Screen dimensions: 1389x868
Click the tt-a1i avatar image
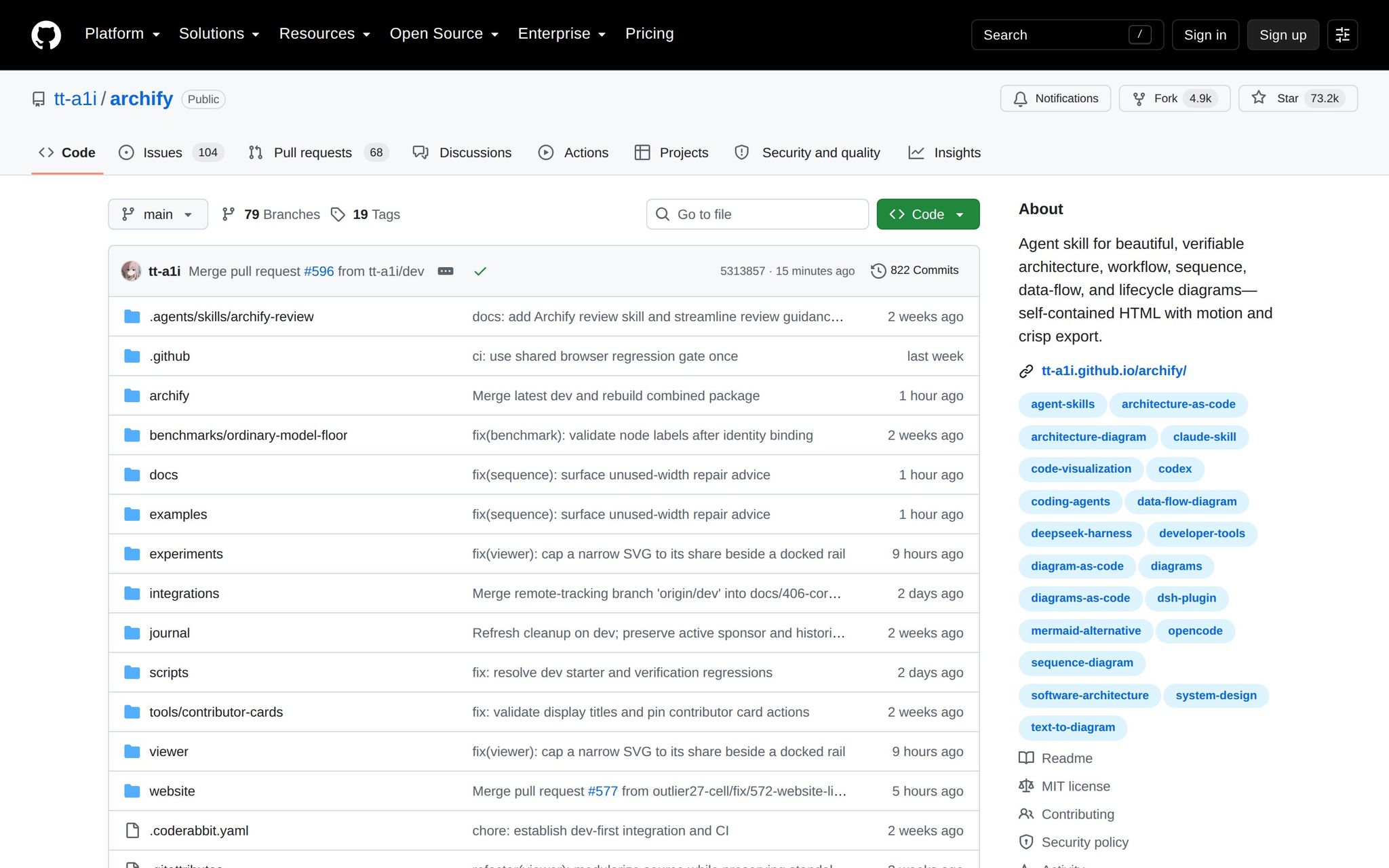(x=131, y=271)
